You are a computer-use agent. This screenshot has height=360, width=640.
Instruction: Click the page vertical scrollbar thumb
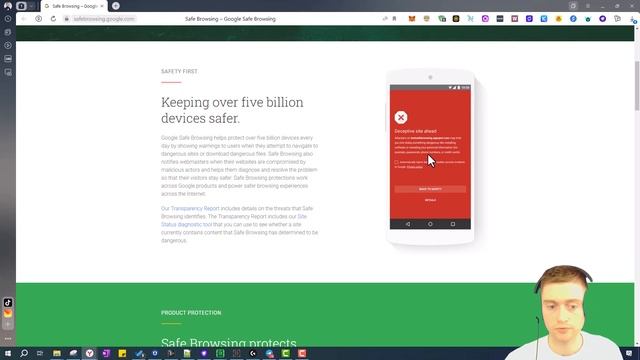coord(637,85)
